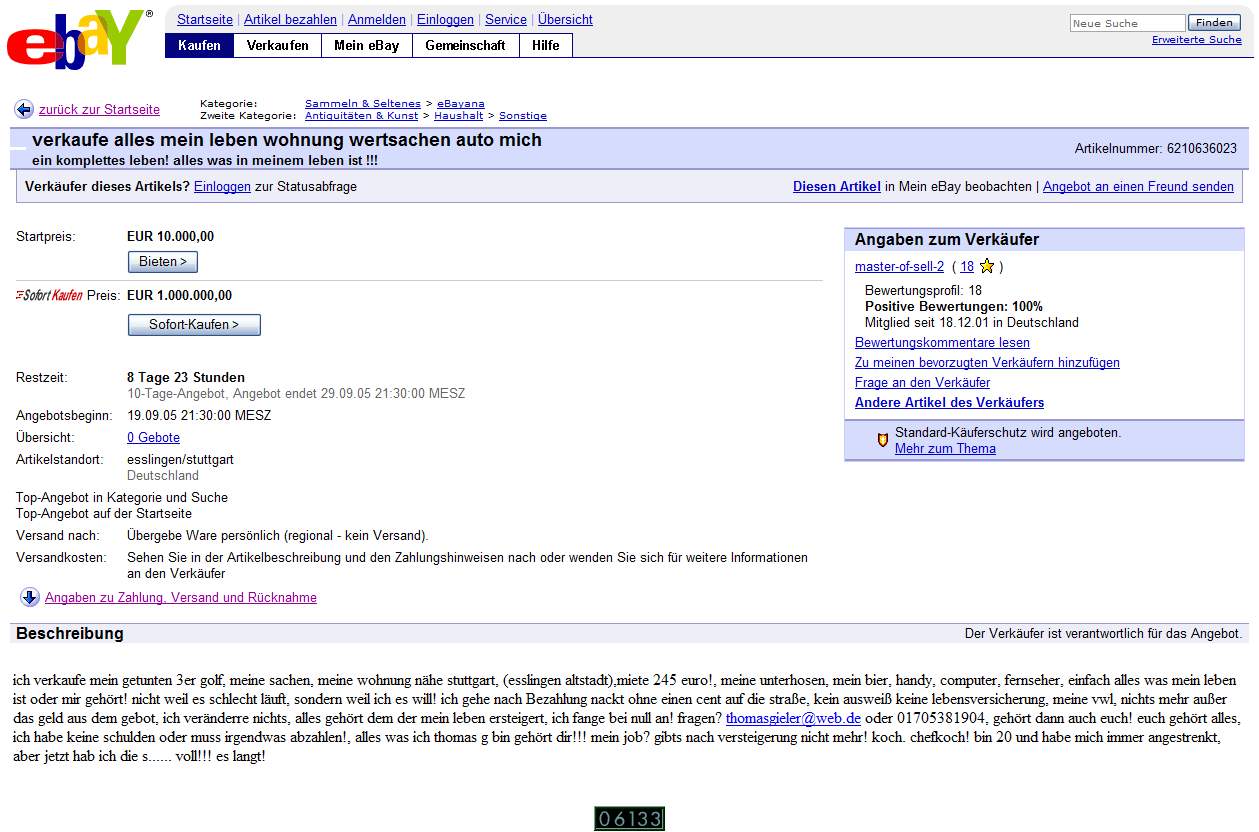Click the Artikelnummer: 6210636023 text
The width and height of the screenshot is (1259, 832).
[x=1156, y=149]
